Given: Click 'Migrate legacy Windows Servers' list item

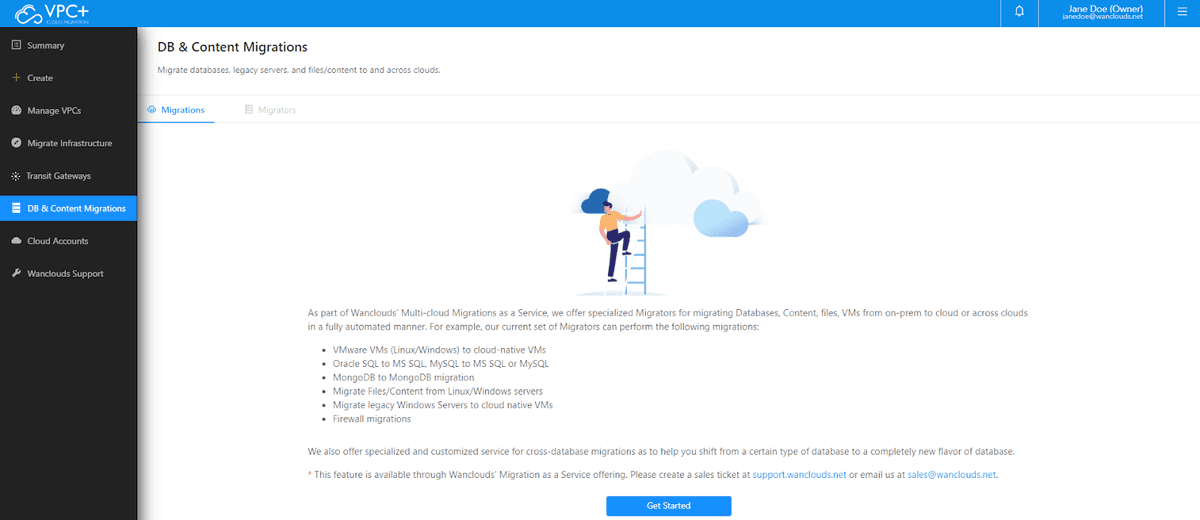Looking at the screenshot, I should click(442, 405).
